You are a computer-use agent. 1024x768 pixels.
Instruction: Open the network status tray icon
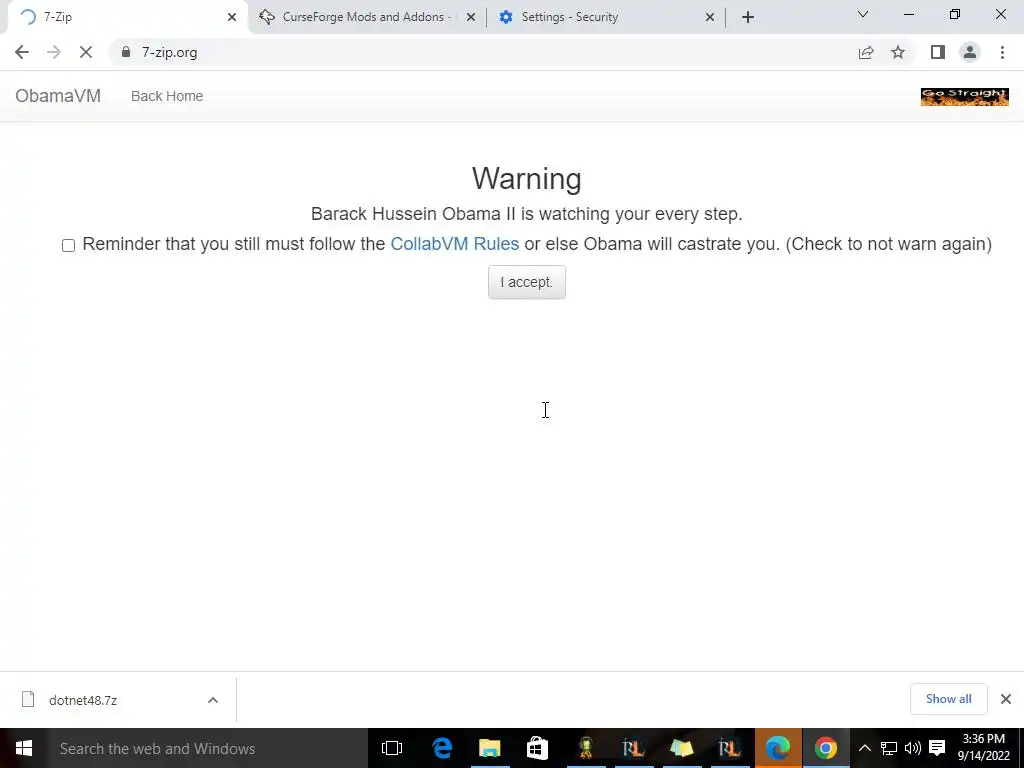pyautogui.click(x=889, y=748)
